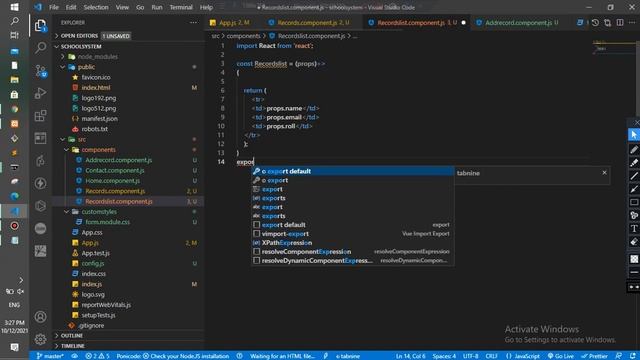The height and width of the screenshot is (360, 640).
Task: Collapse customstyles folder
Action: [99, 211]
